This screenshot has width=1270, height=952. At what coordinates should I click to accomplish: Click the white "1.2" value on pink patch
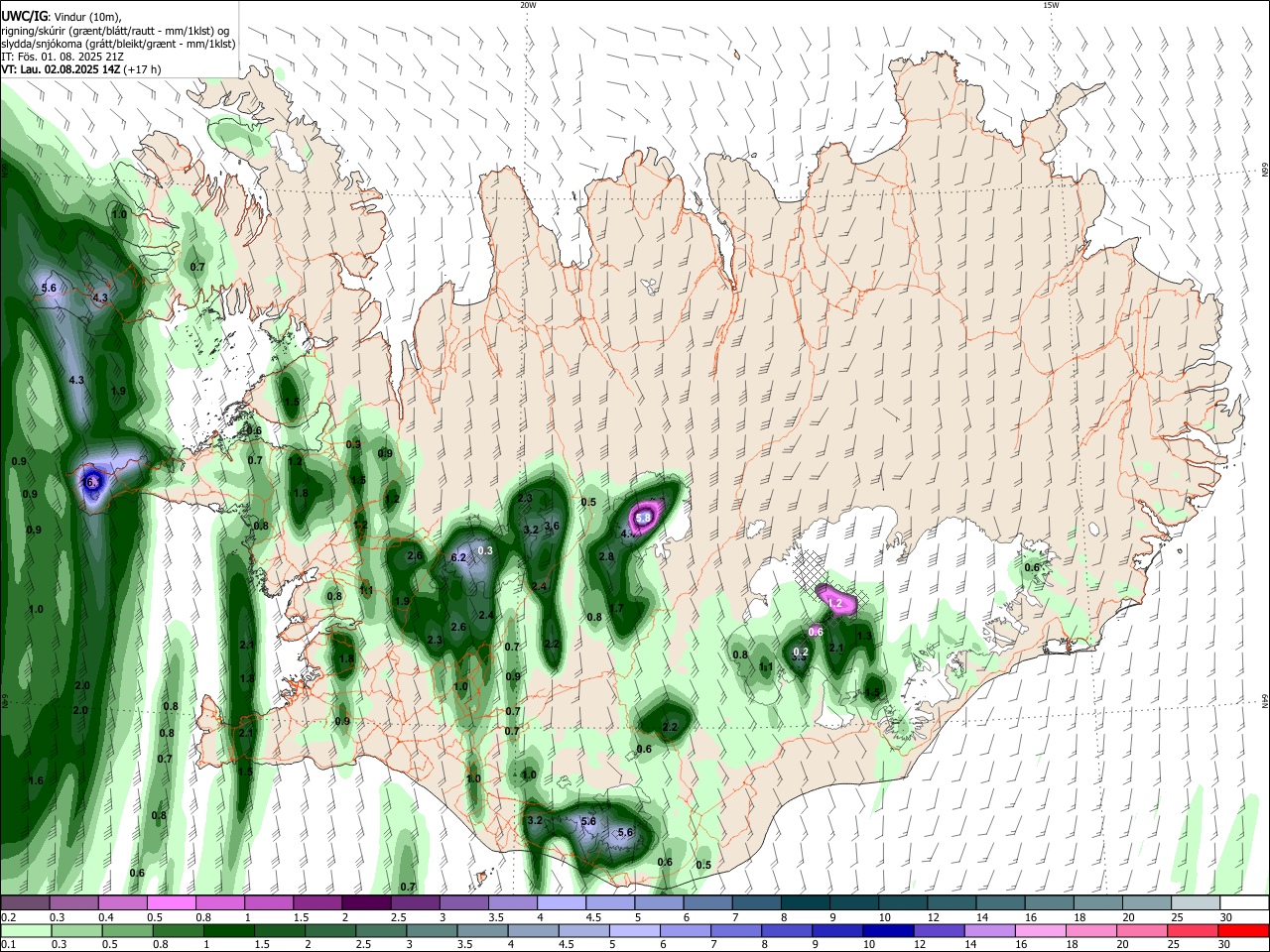point(834,603)
